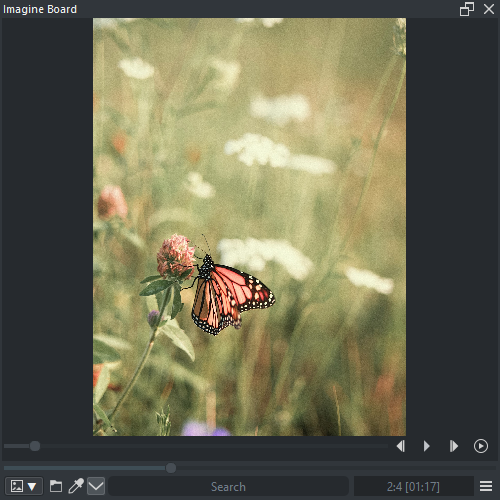Toggle the highlighted chevron button beside eyedropper

point(96,486)
